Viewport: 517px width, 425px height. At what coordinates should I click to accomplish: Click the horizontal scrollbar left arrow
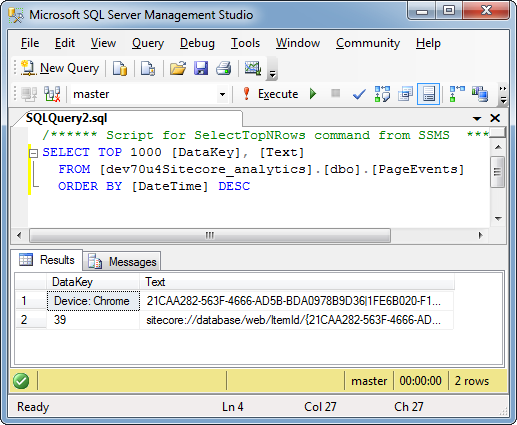pos(19,235)
